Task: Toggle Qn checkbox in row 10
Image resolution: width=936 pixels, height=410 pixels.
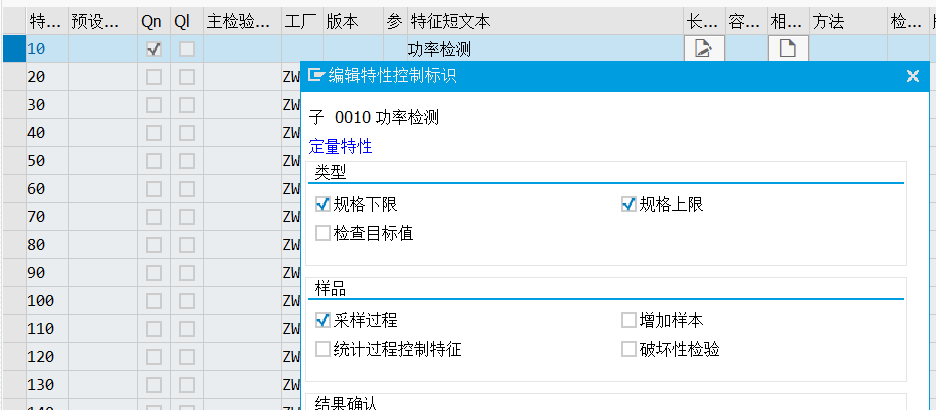Action: pyautogui.click(x=153, y=49)
